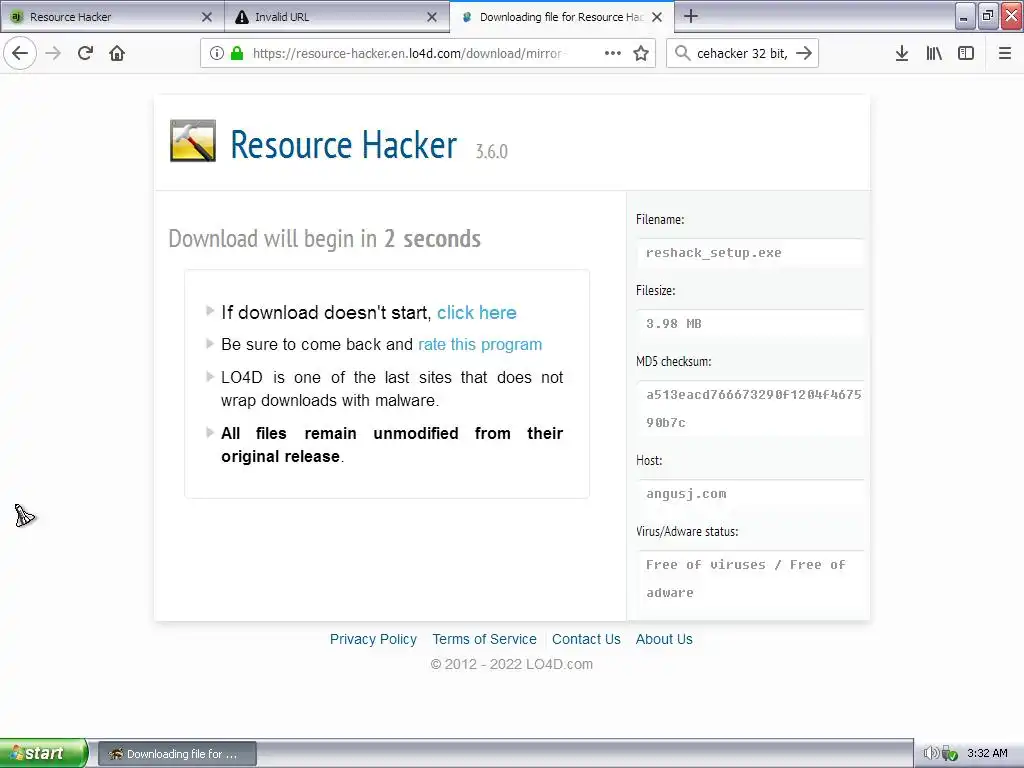
Task: Follow the 'click here' download link
Action: click(477, 313)
